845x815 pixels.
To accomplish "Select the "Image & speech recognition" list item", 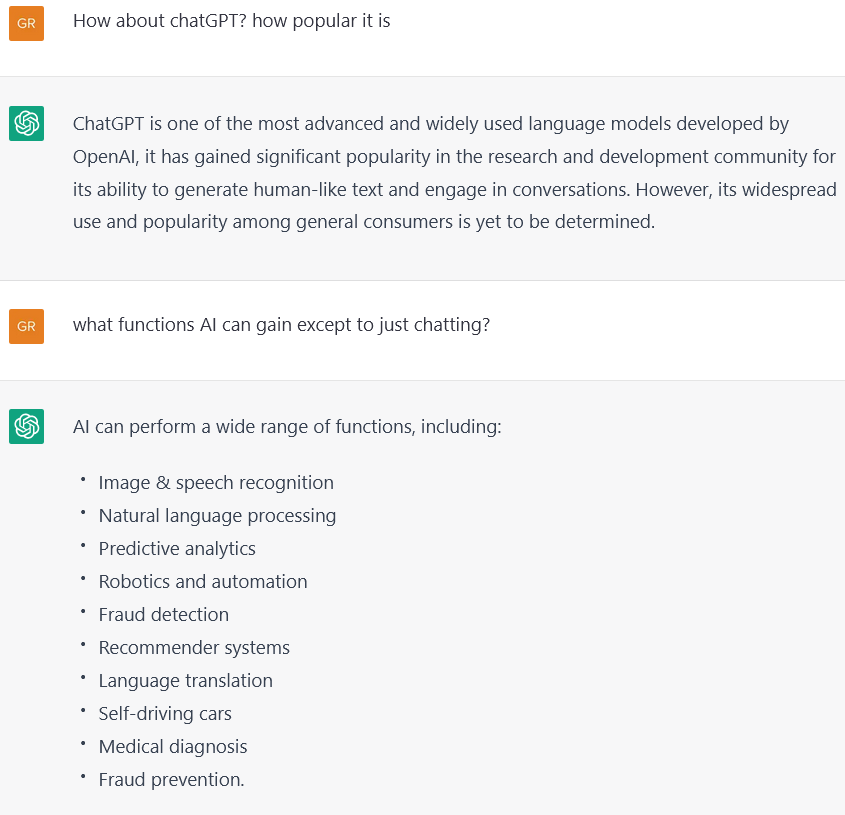I will (216, 483).
